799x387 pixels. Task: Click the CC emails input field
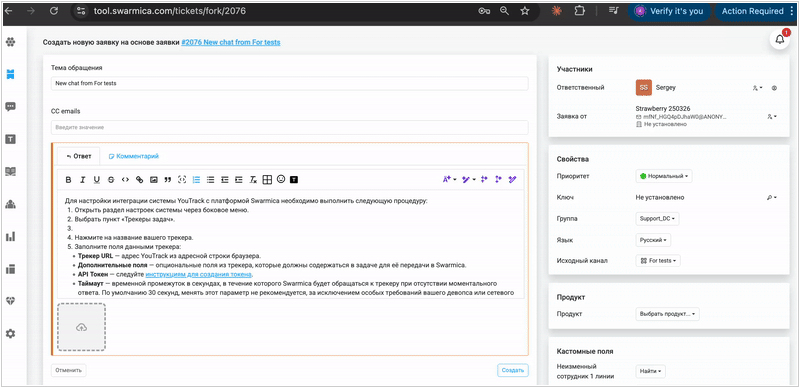pos(289,127)
